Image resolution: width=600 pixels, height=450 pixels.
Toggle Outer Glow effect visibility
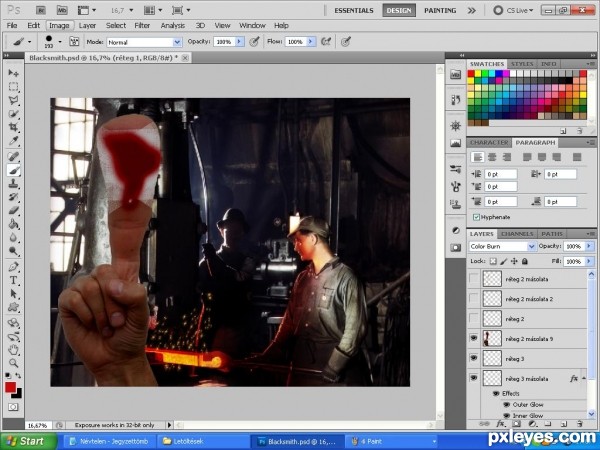(x=506, y=404)
